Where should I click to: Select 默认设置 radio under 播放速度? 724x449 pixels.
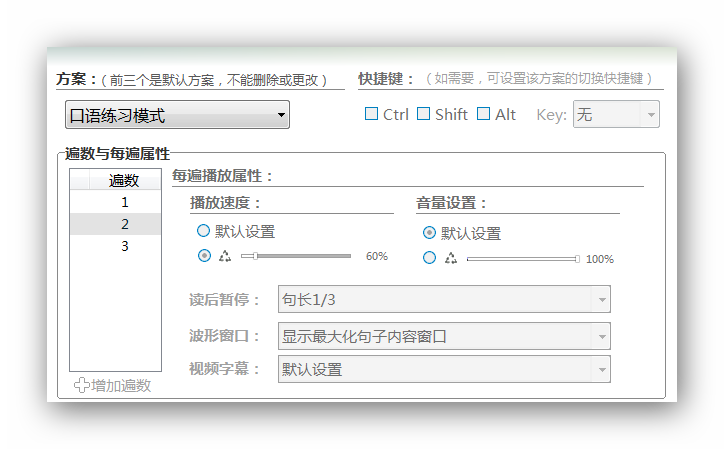[203, 231]
